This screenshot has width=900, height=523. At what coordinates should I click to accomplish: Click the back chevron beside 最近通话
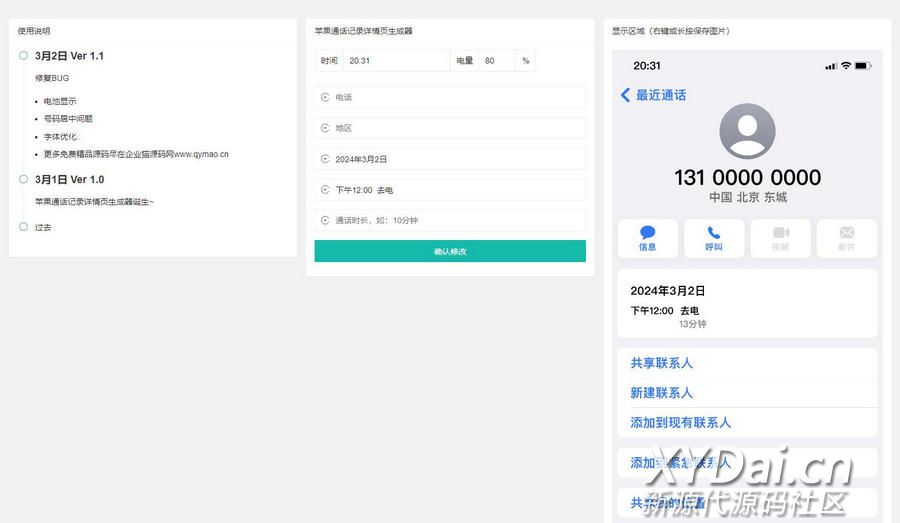(x=626, y=95)
